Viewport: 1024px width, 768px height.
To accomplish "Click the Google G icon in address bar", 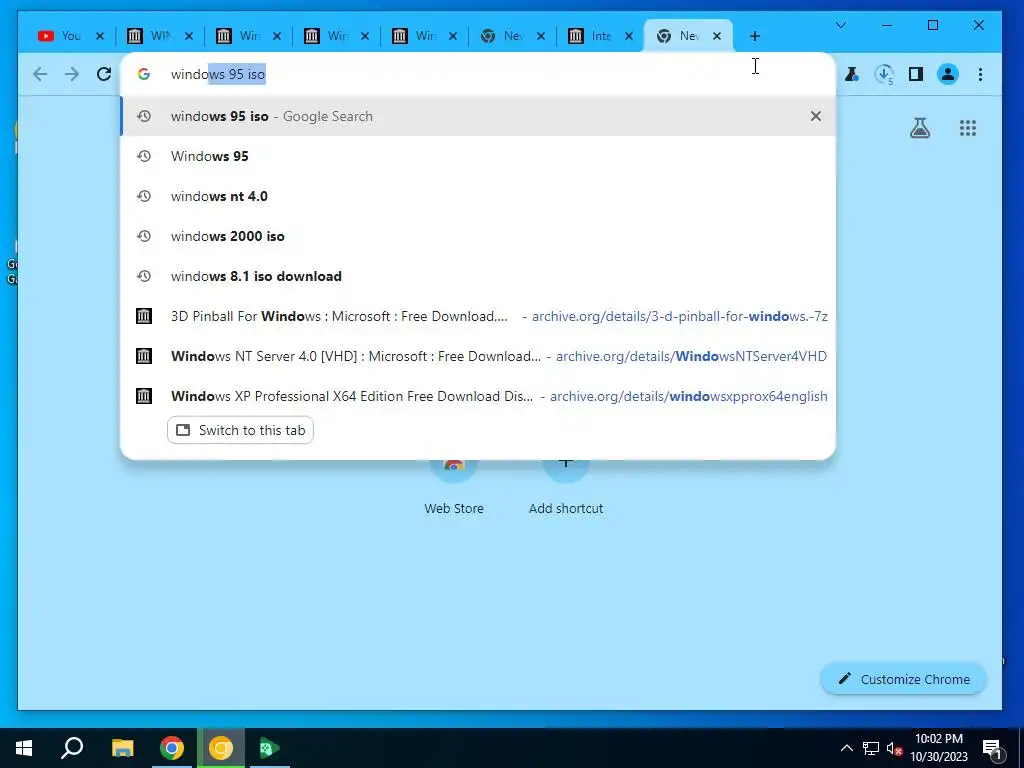I will tap(144, 74).
